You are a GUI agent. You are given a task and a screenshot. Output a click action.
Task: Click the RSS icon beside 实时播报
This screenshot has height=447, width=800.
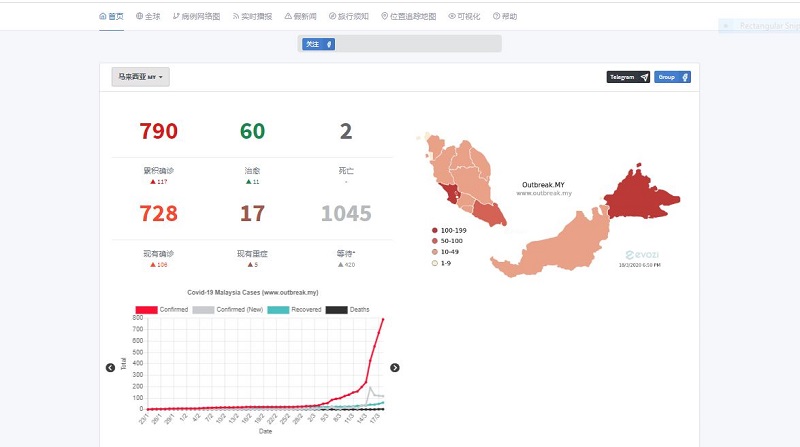point(236,17)
